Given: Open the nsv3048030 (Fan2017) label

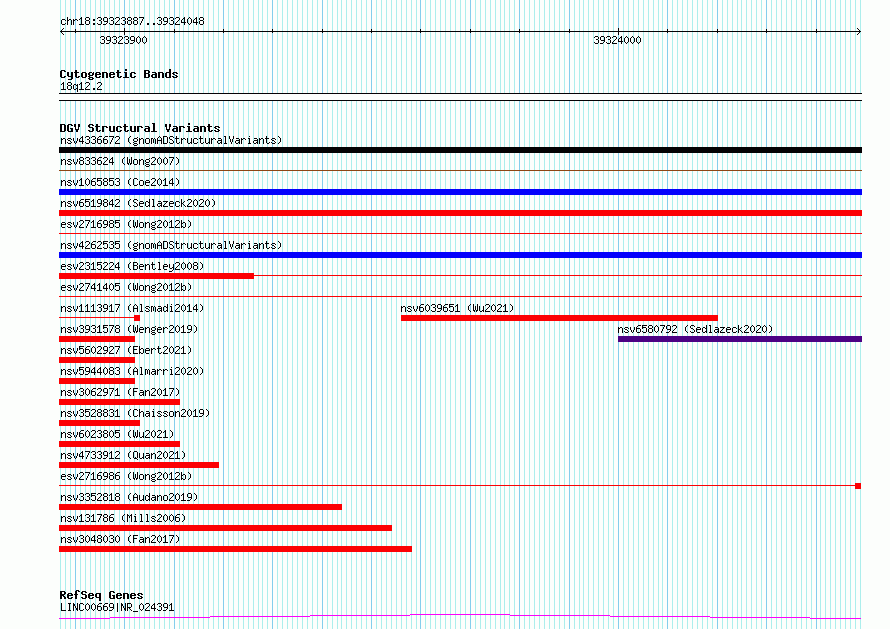Looking at the screenshot, I should click(120, 539).
